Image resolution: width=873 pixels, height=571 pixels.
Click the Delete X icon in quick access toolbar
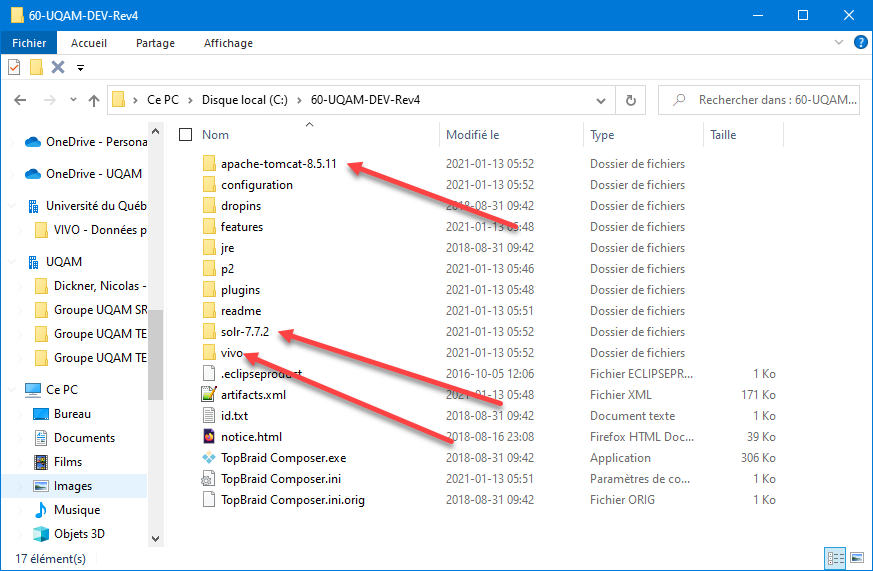[58, 67]
